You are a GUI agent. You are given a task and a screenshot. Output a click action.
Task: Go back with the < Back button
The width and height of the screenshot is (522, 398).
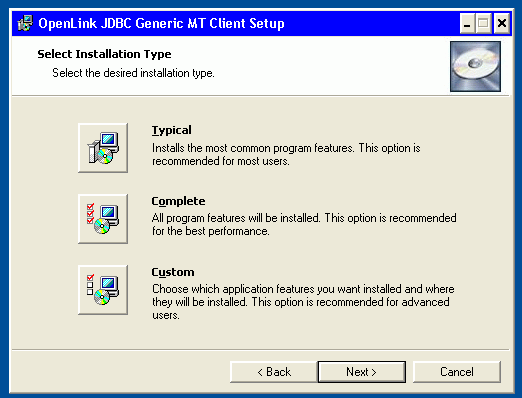click(274, 372)
